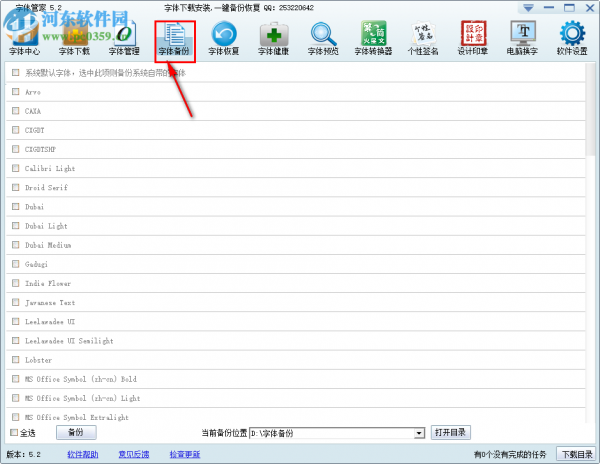Open the 个性签名 signature icon
The width and height of the screenshot is (600, 464).
(423, 39)
